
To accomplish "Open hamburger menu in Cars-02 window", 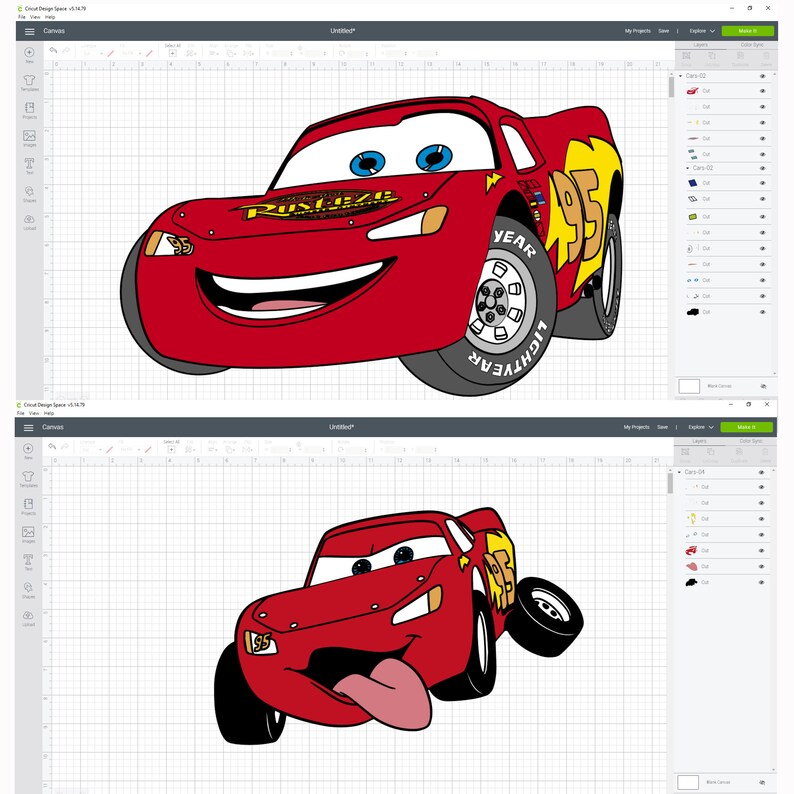I will click(x=29, y=31).
